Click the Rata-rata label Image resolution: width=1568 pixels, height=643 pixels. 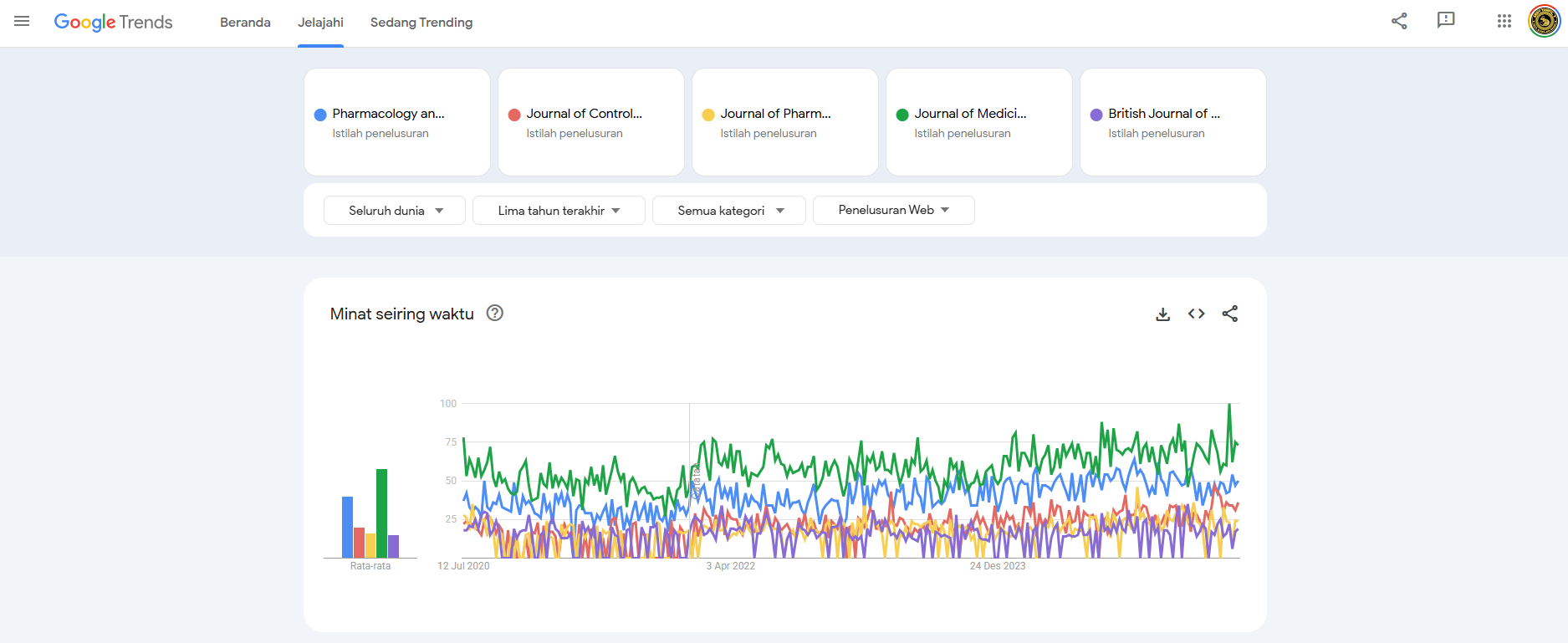370,566
